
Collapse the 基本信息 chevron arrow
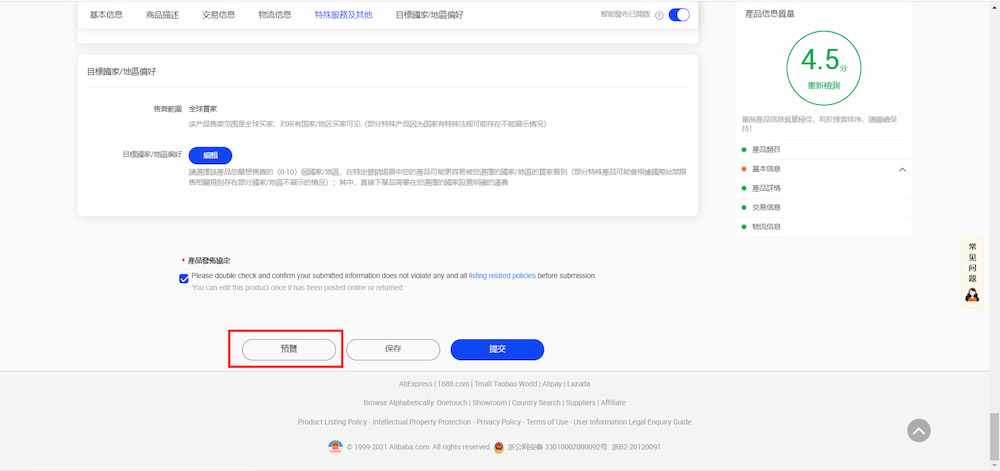902,170
